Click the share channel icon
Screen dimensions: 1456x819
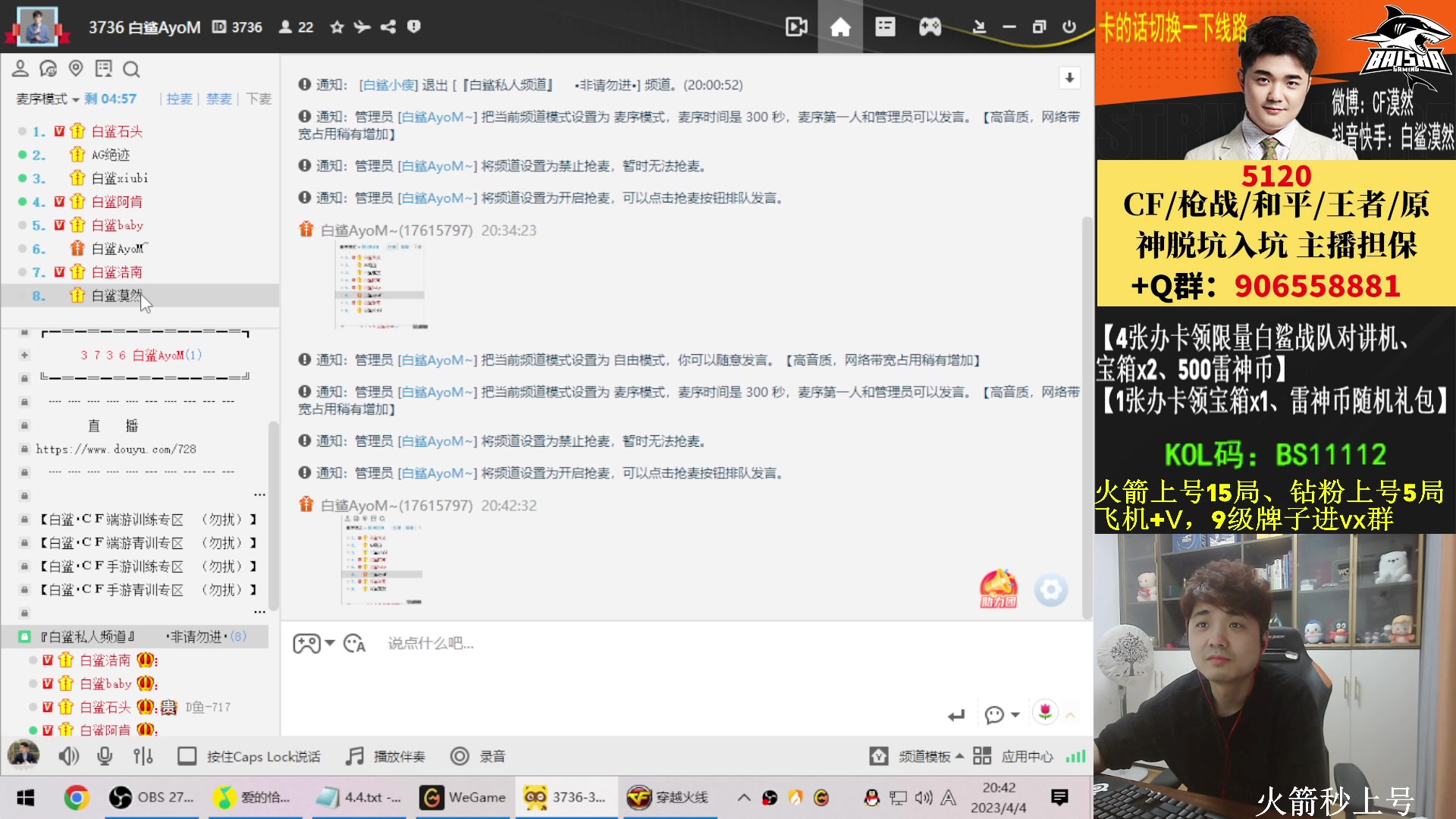388,27
